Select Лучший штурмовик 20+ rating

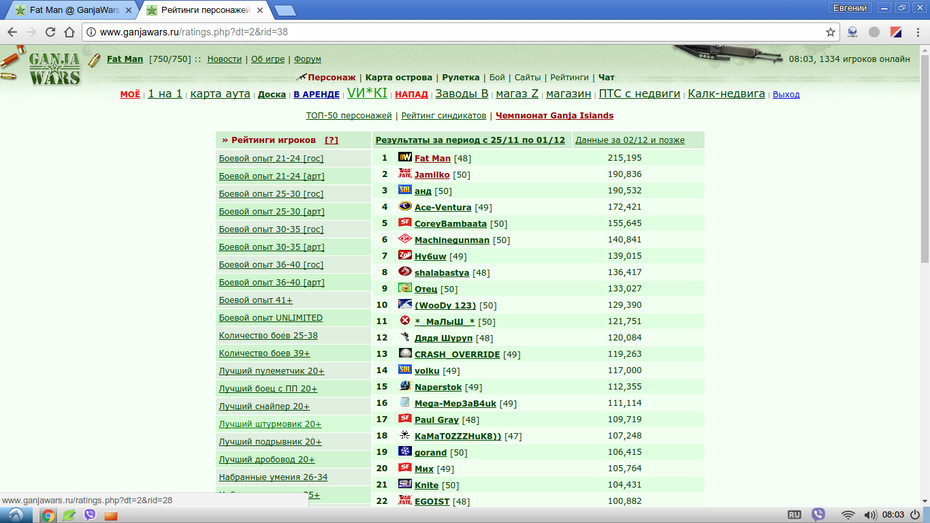point(270,424)
